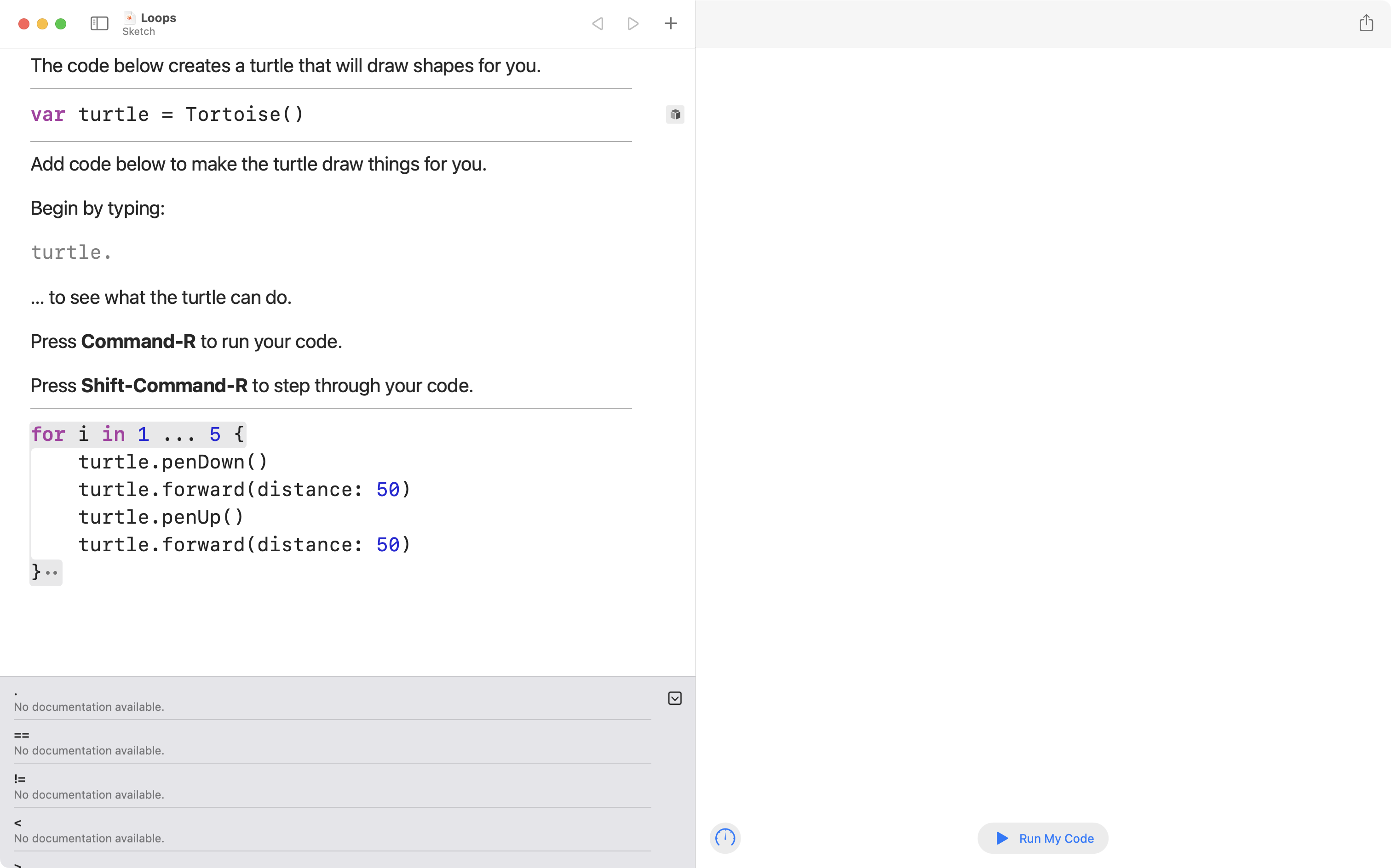Click the performance/timer indicator icon

click(x=724, y=838)
